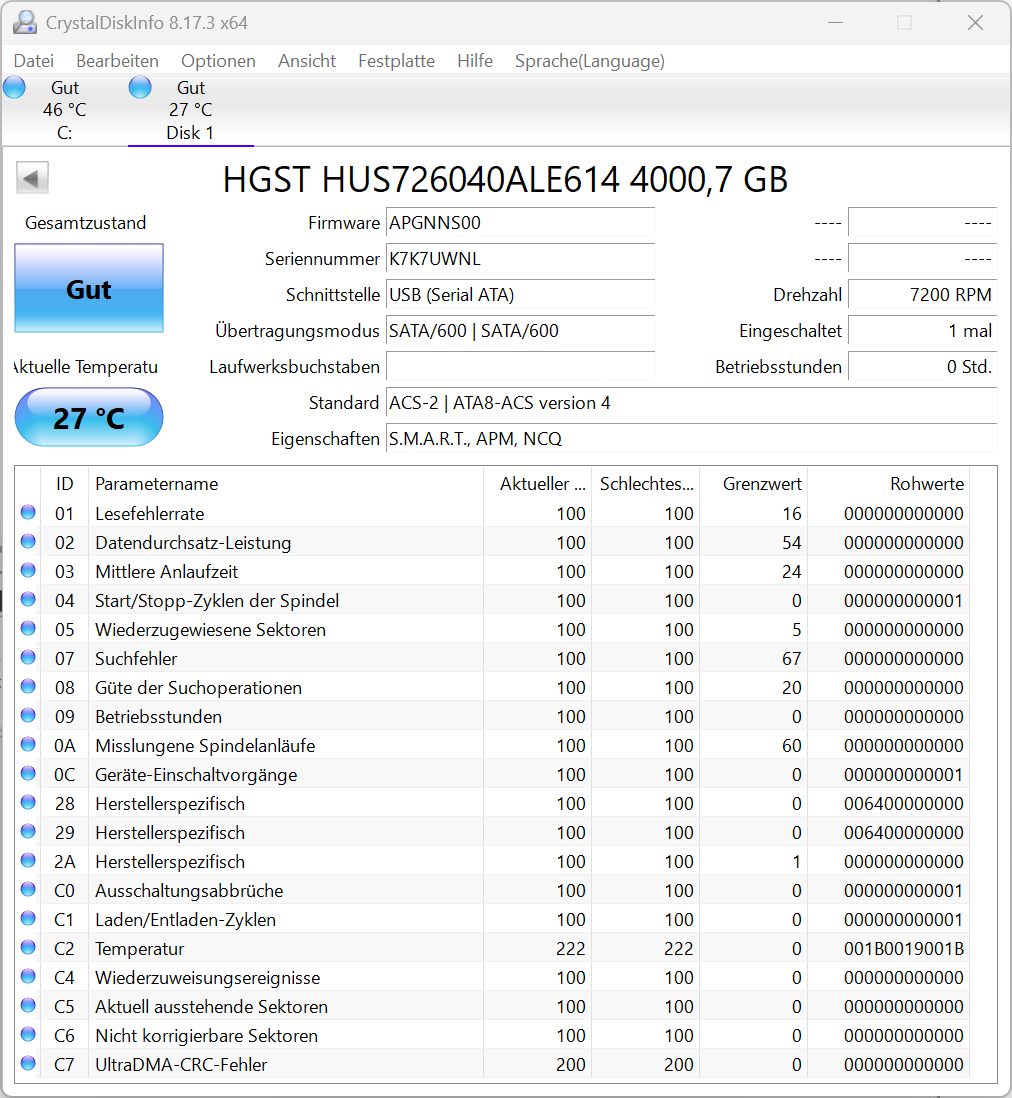This screenshot has height=1098, width=1012.
Task: Click the status dot beside Temperatur row
Action: point(27,948)
